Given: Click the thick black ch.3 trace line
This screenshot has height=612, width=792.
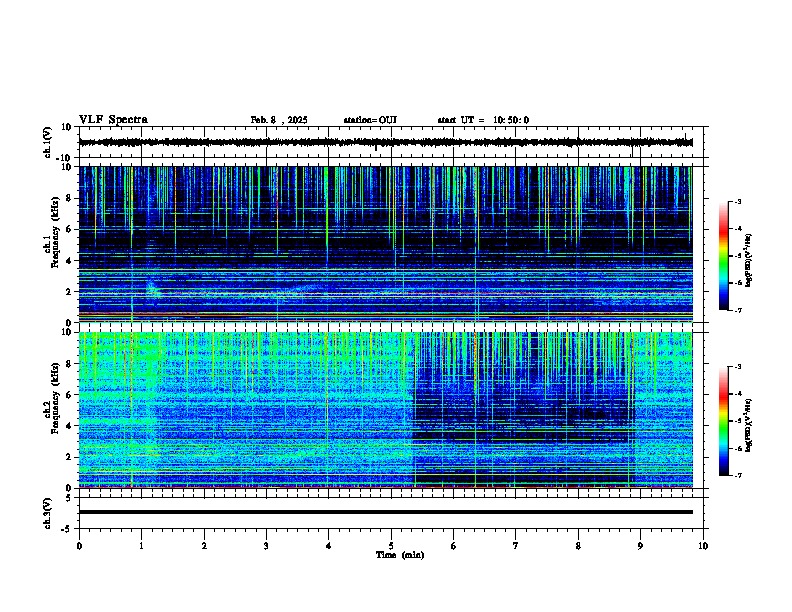Looking at the screenshot, I should [x=385, y=512].
